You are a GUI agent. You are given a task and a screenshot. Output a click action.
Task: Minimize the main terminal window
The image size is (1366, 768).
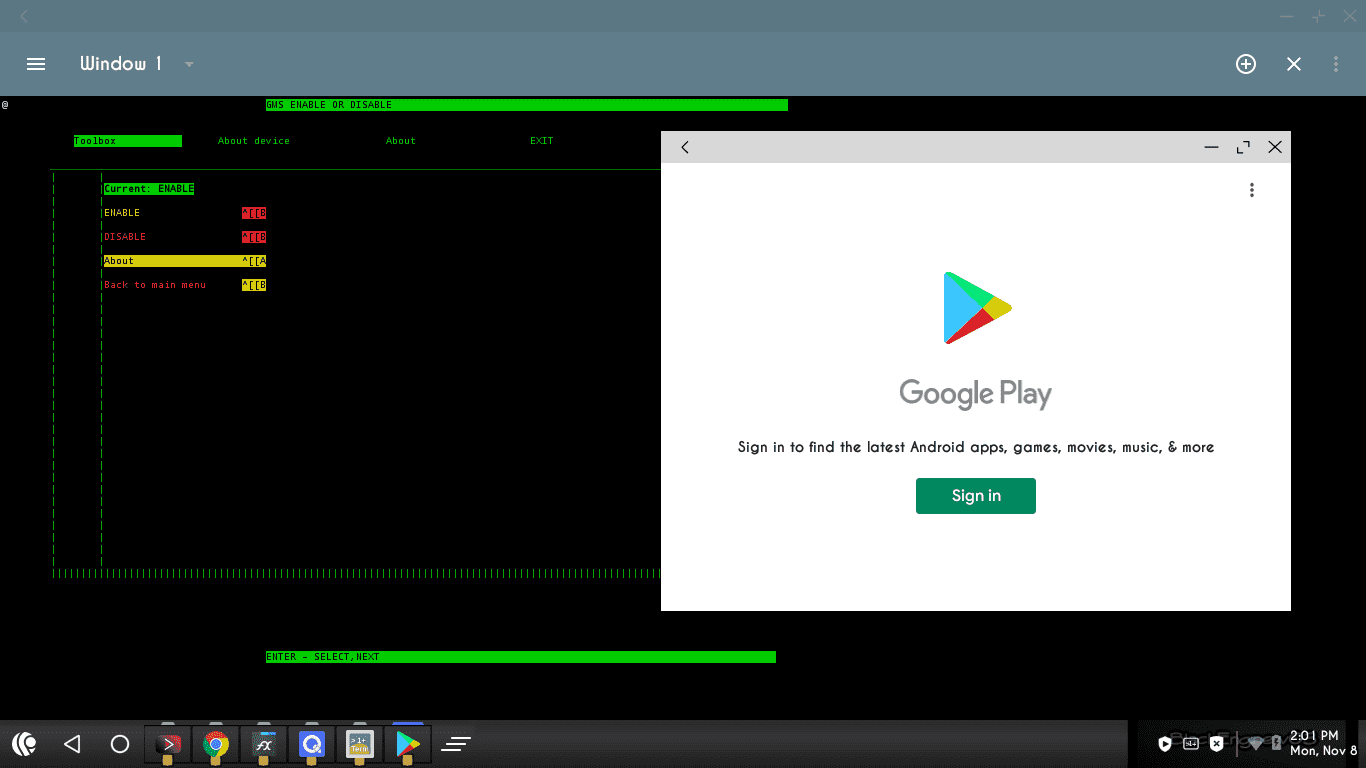tap(1287, 16)
